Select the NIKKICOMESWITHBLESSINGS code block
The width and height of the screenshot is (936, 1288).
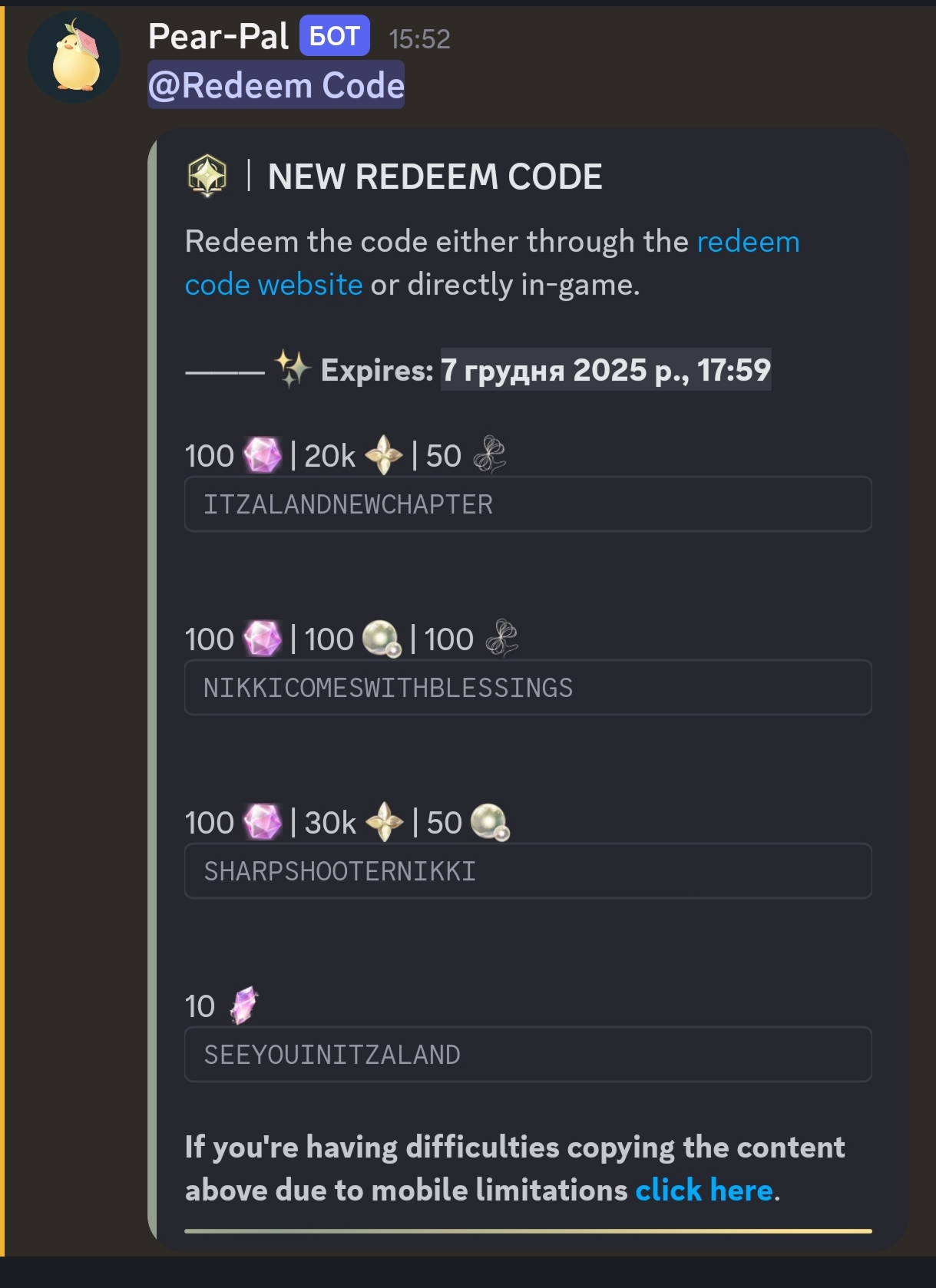pyautogui.click(x=528, y=688)
